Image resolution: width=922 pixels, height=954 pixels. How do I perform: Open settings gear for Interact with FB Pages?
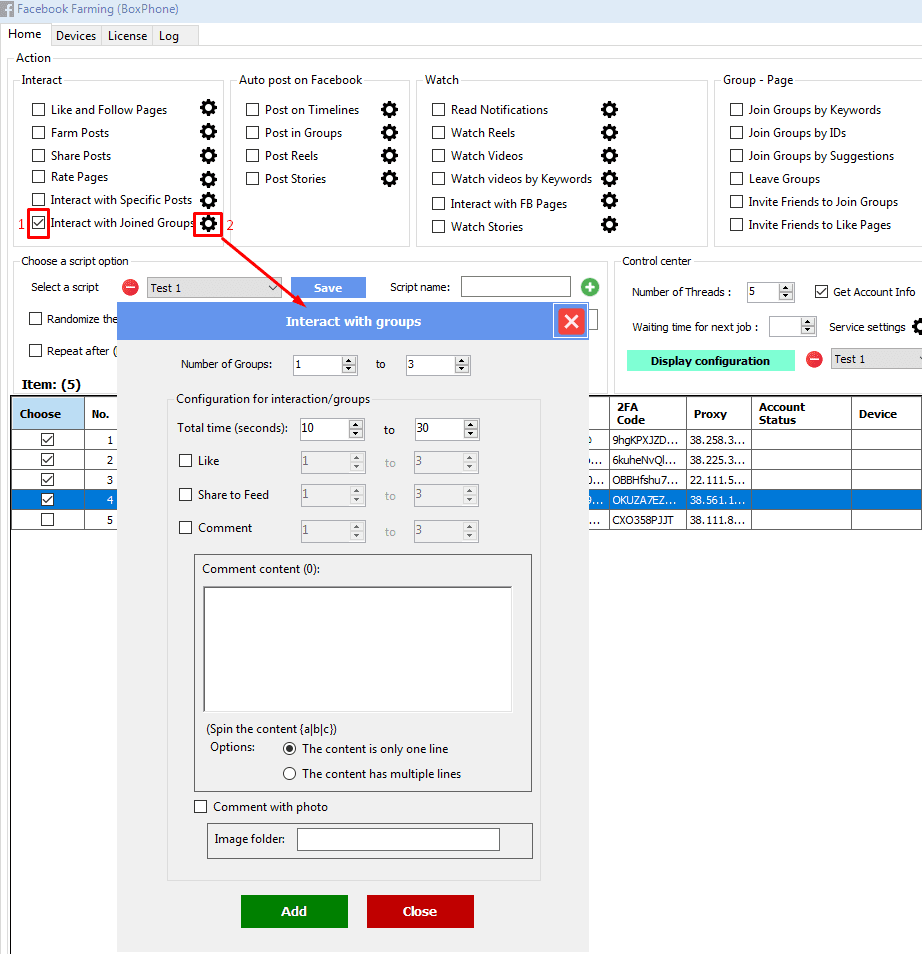click(x=609, y=201)
